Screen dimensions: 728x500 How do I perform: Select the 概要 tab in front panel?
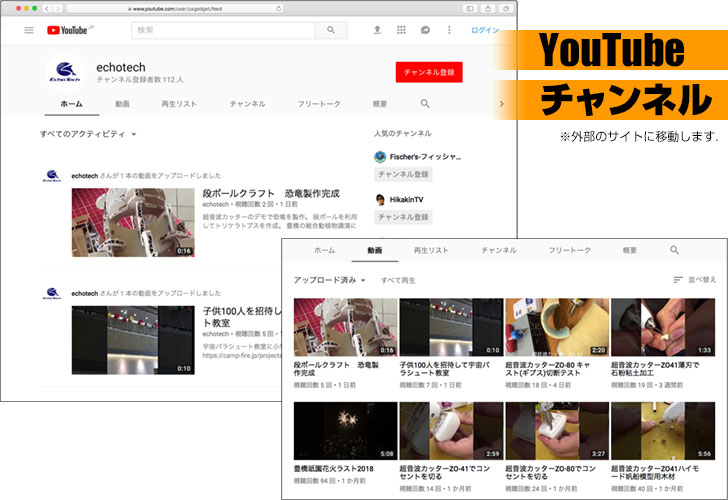[x=630, y=250]
